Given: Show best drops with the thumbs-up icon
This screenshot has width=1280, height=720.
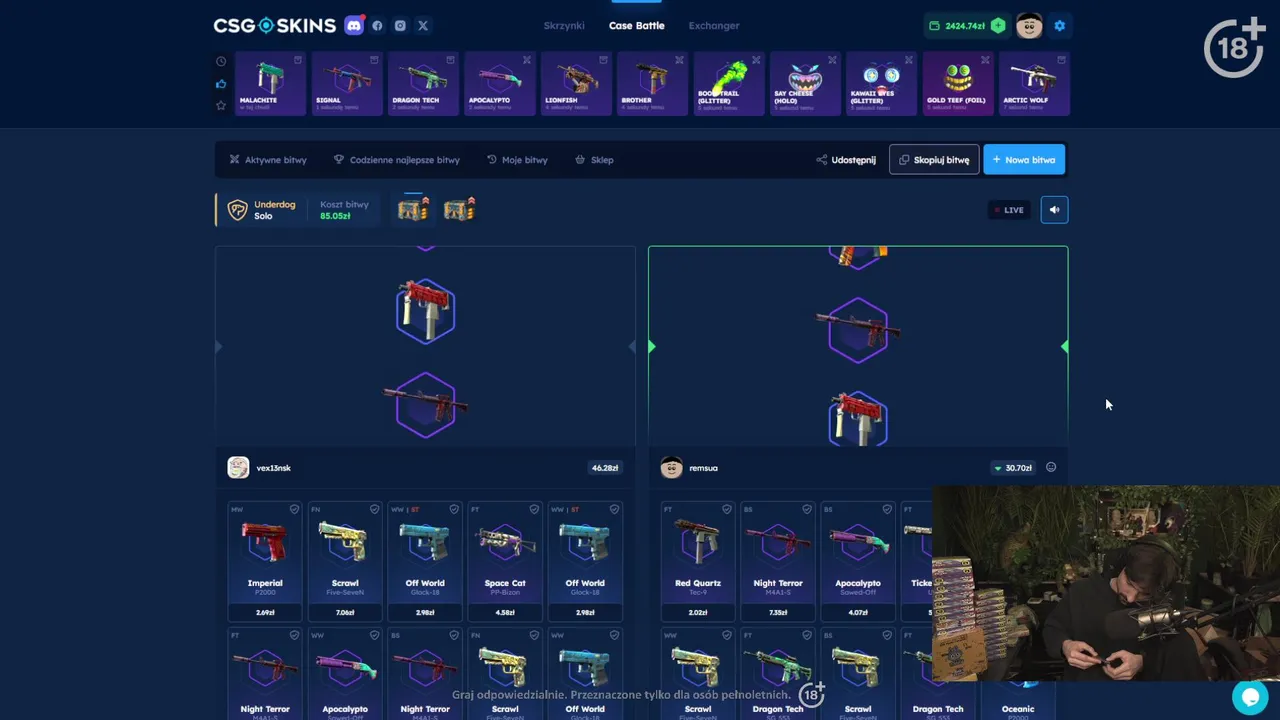Looking at the screenshot, I should [221, 83].
